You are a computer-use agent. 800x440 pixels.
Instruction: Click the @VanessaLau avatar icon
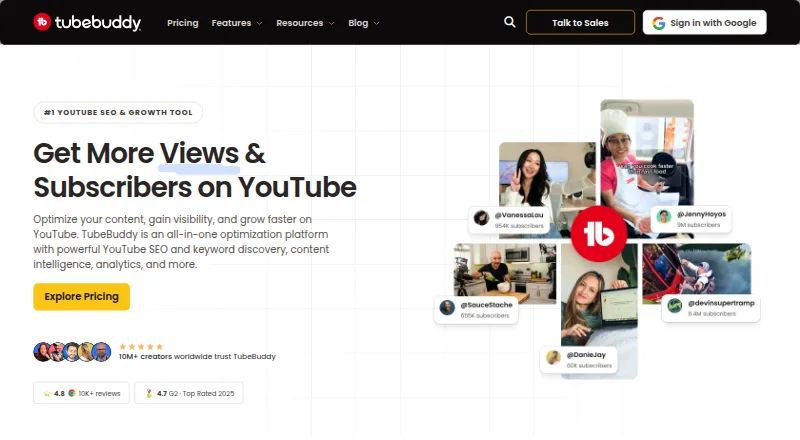tap(481, 218)
